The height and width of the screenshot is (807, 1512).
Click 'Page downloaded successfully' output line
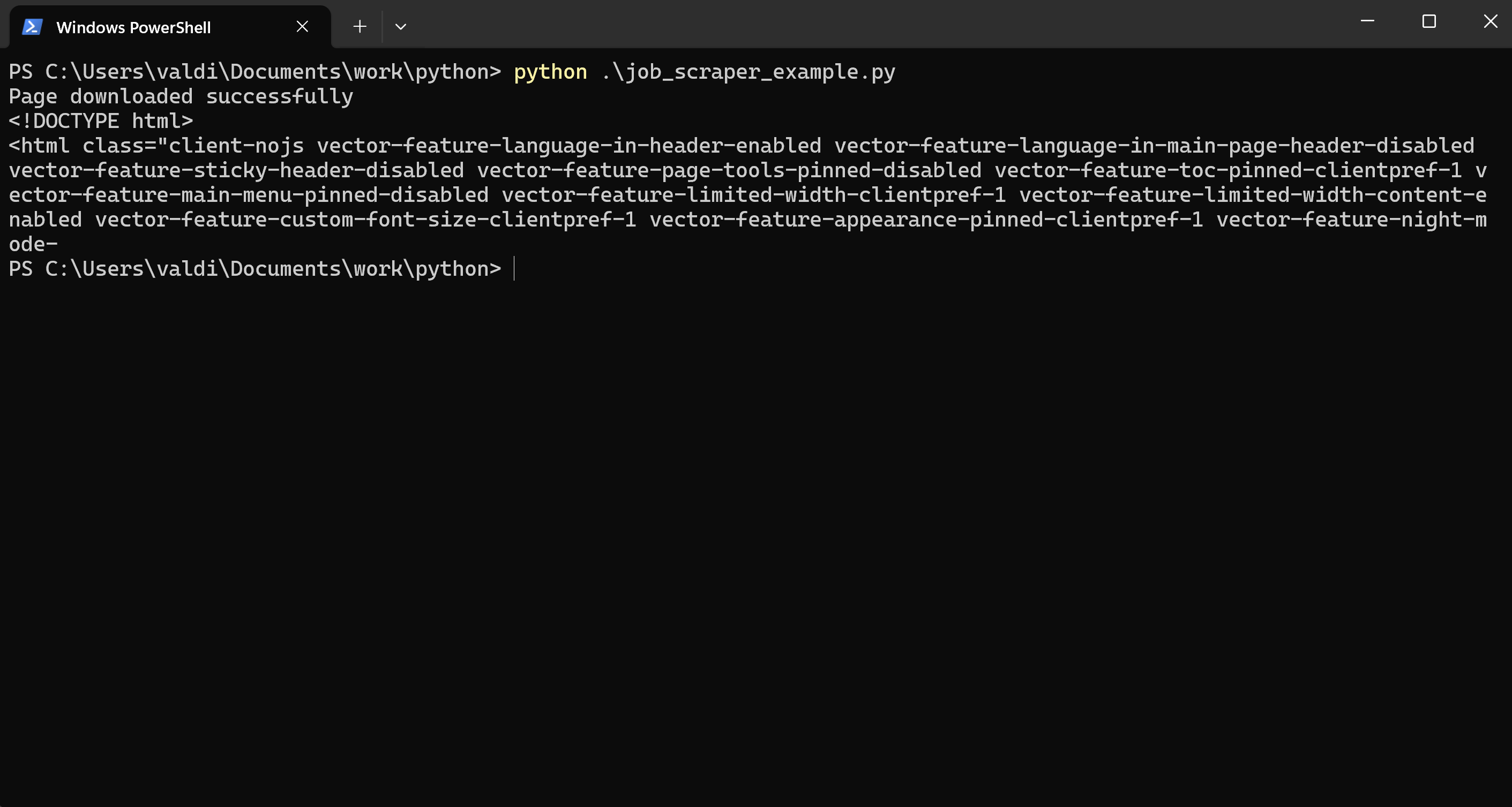[181, 96]
